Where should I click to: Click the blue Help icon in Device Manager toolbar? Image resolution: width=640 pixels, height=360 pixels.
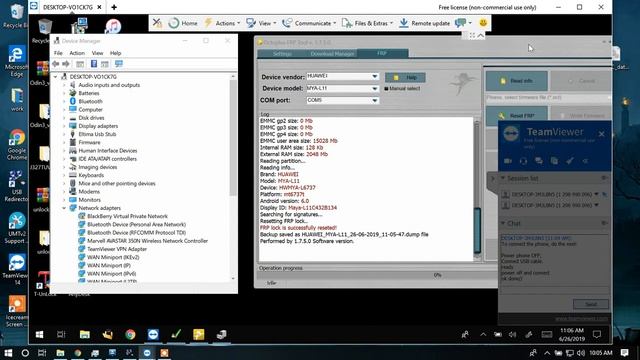pos(94,64)
